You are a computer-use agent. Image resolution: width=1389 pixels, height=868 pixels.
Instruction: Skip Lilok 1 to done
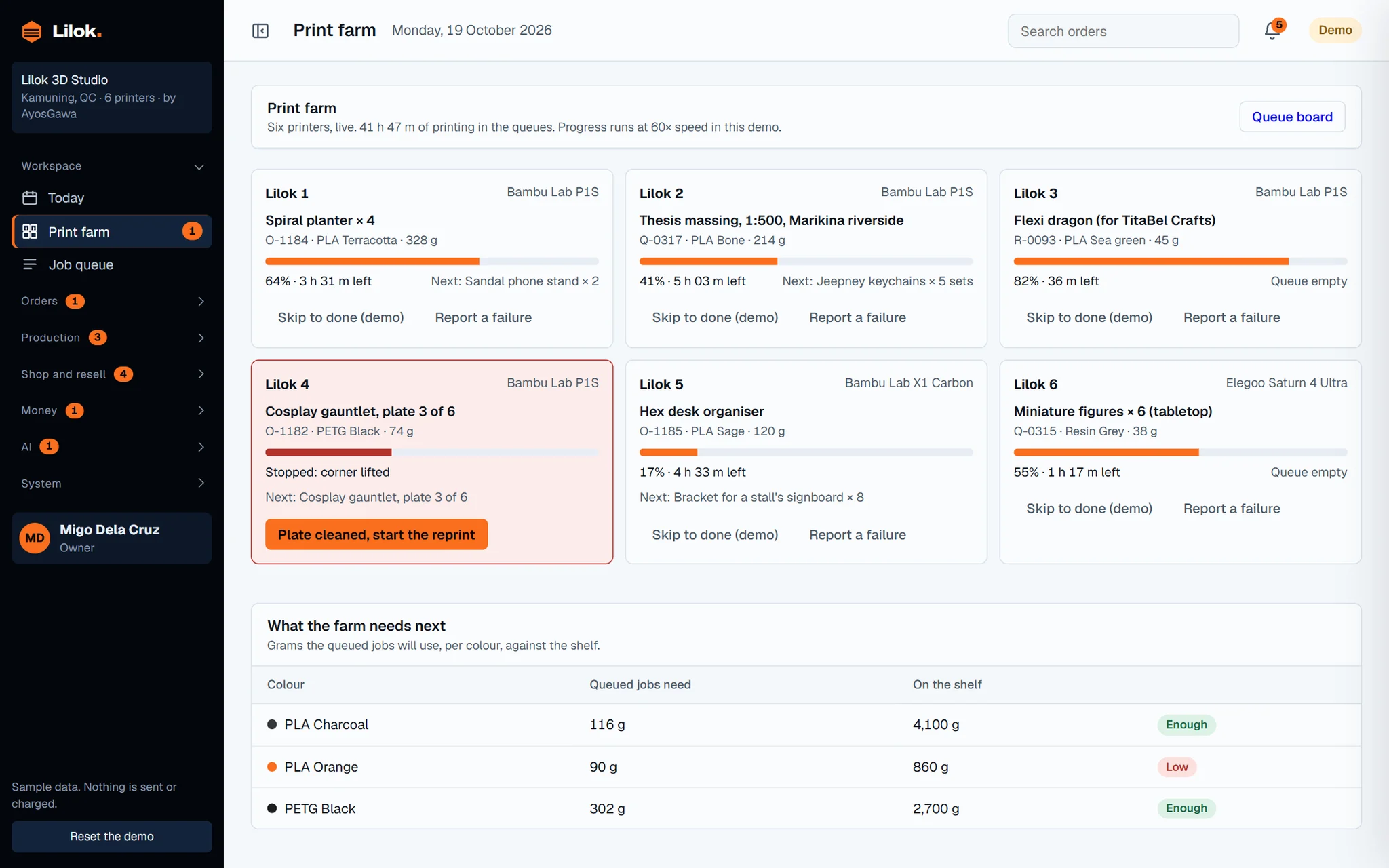pos(340,317)
